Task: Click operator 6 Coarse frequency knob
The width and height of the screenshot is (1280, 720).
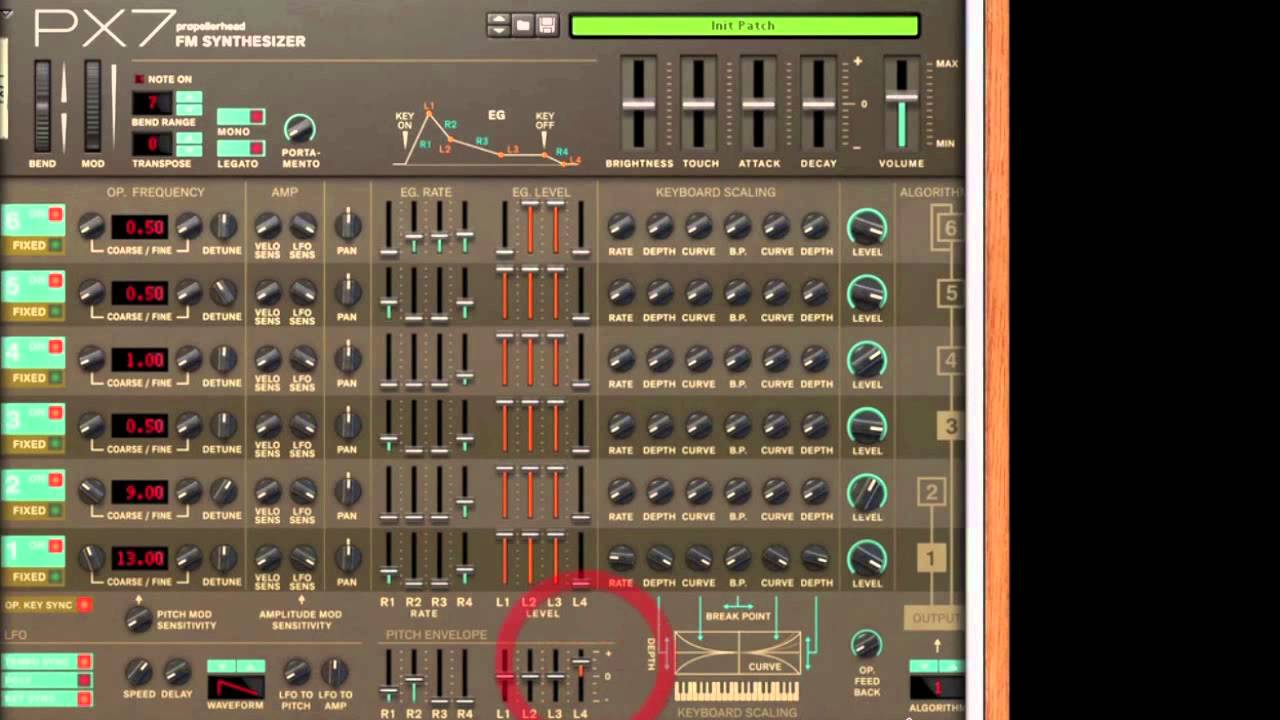Action: pos(92,226)
